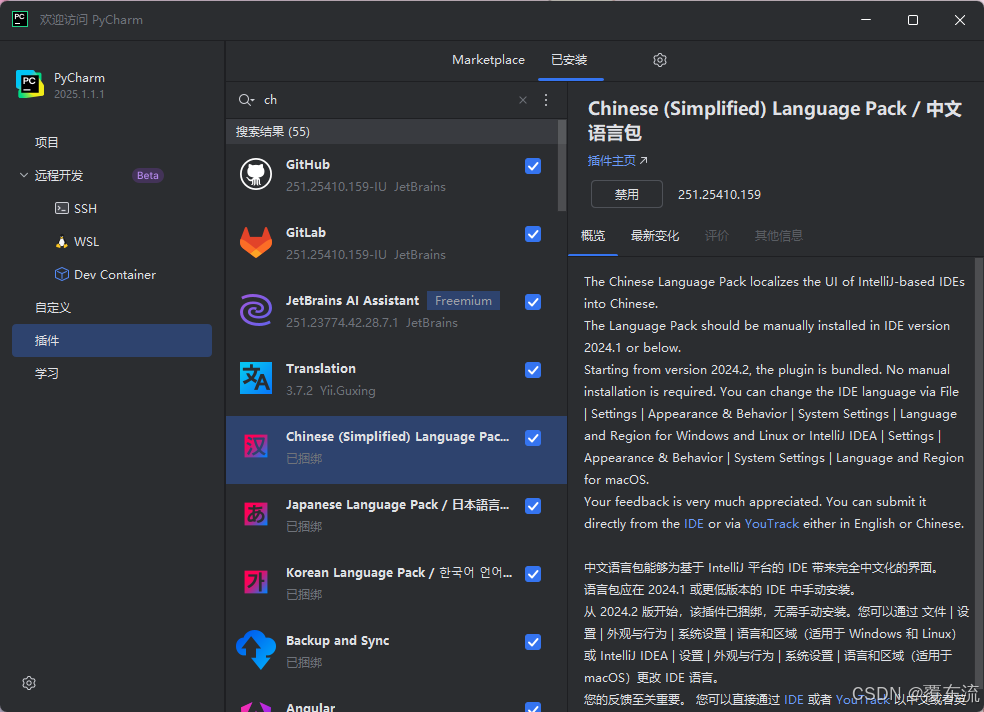Click the Beta badge next to 远程开发
Screen dimensions: 984x712
(147, 175)
